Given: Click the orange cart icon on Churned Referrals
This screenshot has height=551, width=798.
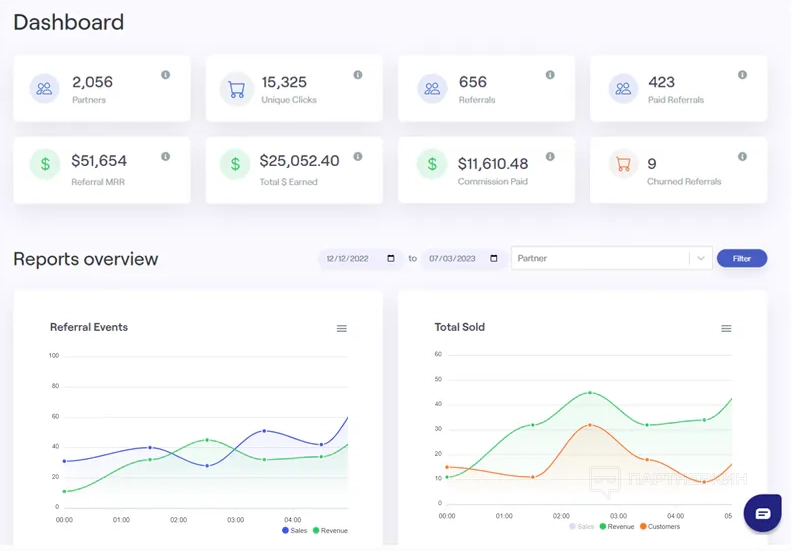Looking at the screenshot, I should click(x=623, y=164).
